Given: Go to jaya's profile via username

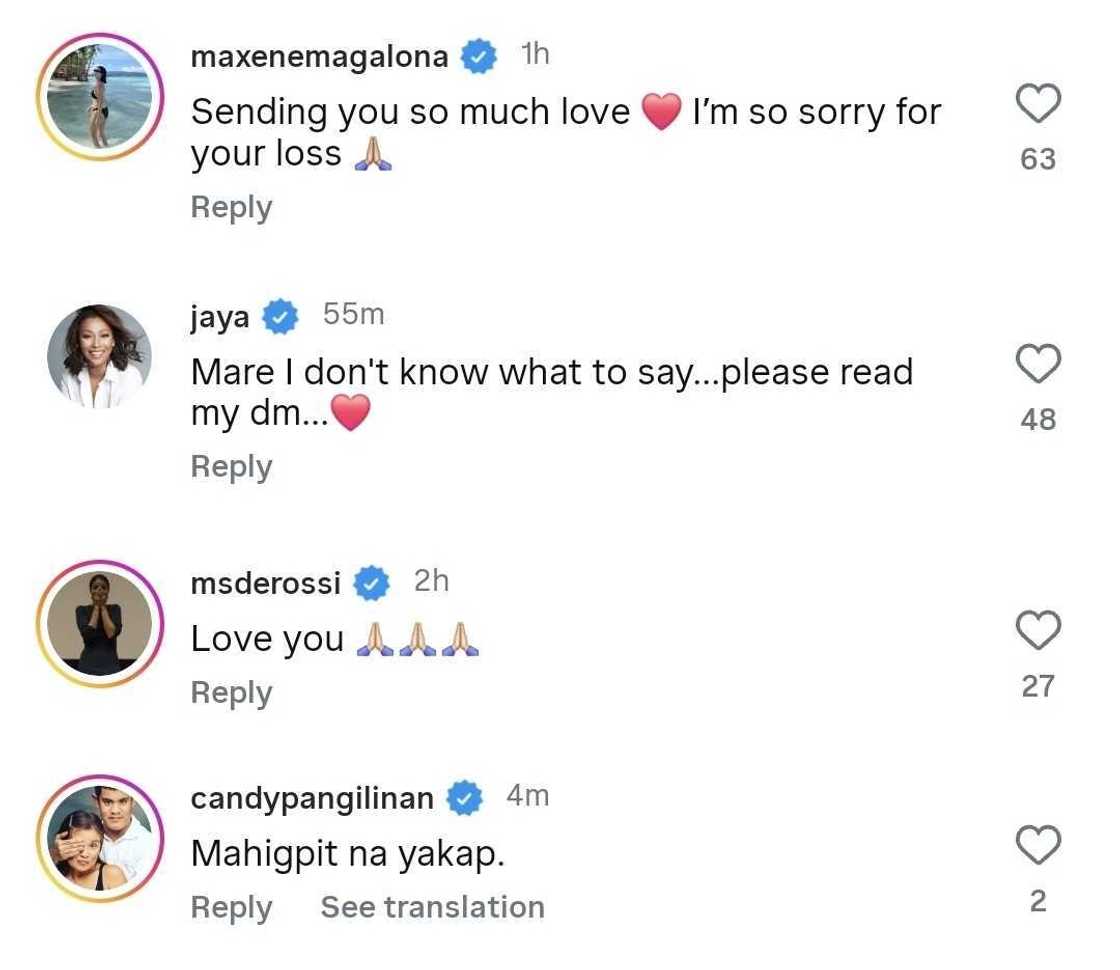Looking at the screenshot, I should point(221,317).
